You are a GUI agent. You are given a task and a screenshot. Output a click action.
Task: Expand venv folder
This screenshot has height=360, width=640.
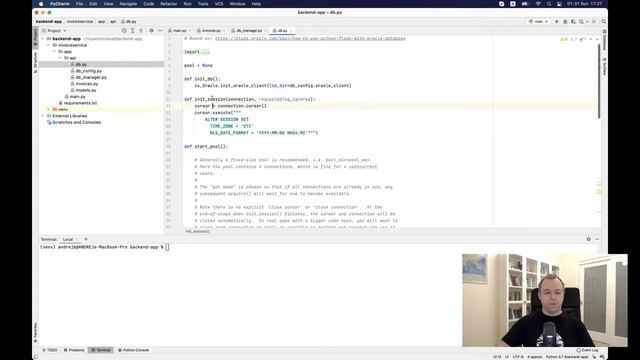(x=49, y=109)
